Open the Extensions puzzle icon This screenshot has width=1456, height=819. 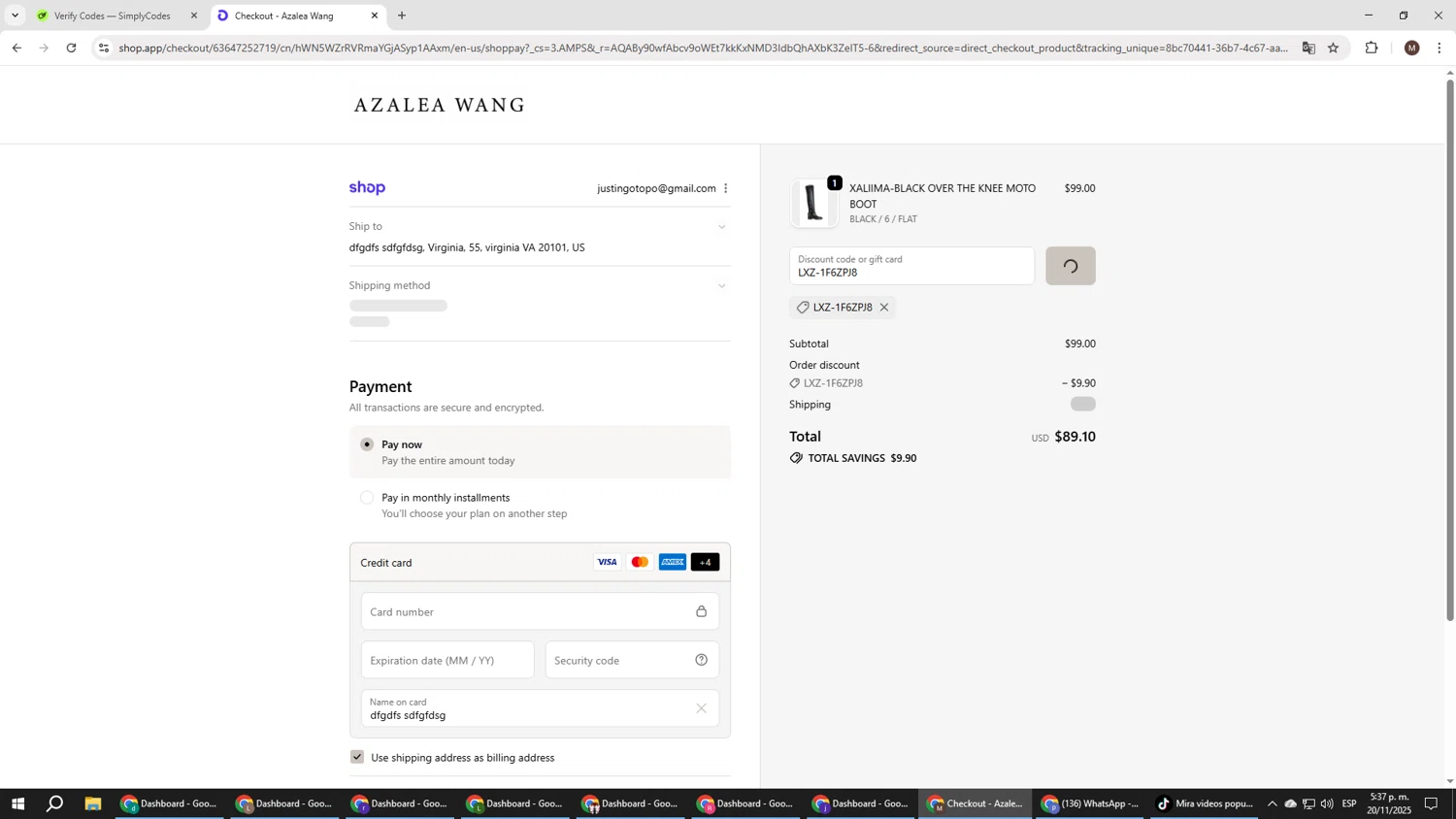click(1372, 48)
